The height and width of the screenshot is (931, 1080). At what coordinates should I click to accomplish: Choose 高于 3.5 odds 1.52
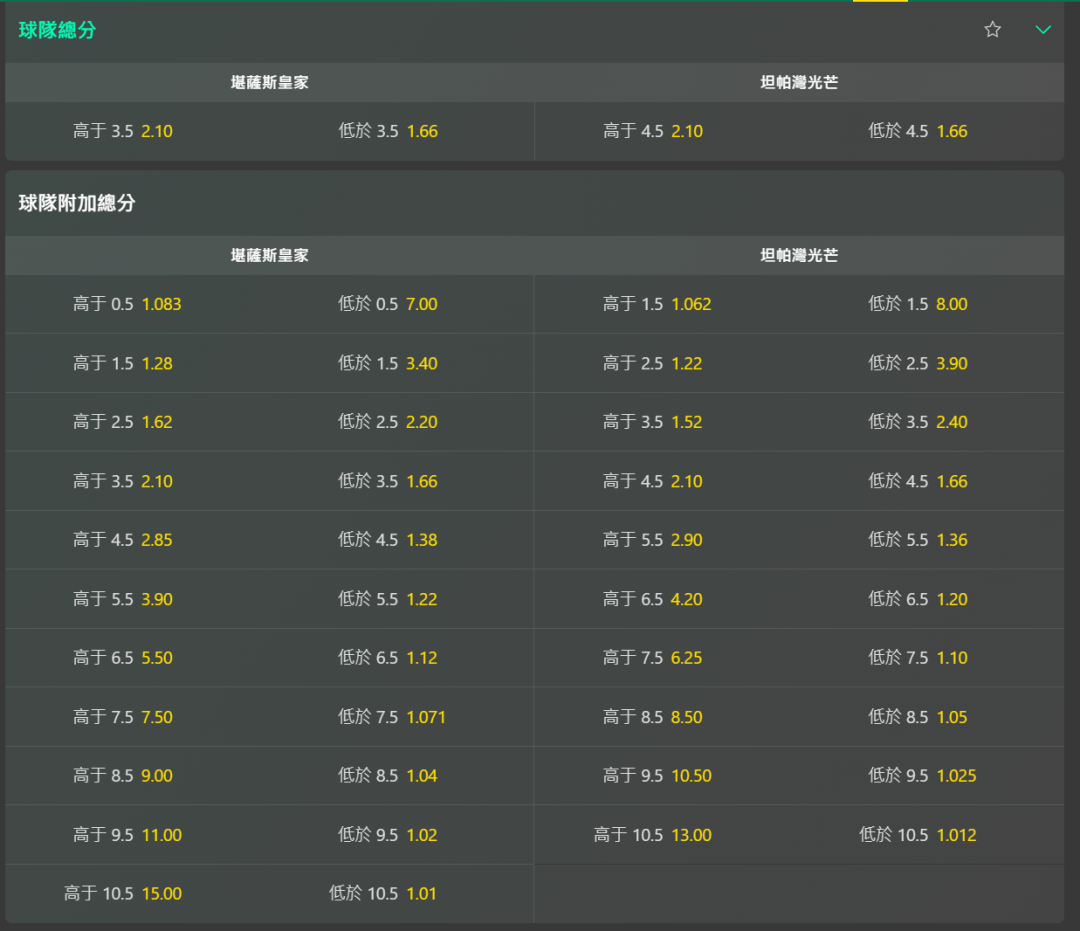click(653, 421)
